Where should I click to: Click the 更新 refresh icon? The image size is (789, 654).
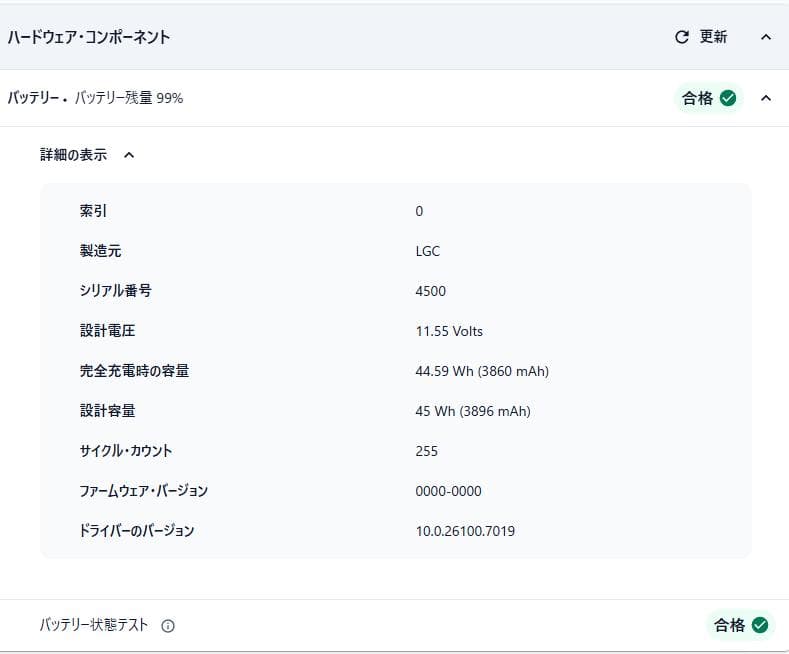(682, 37)
